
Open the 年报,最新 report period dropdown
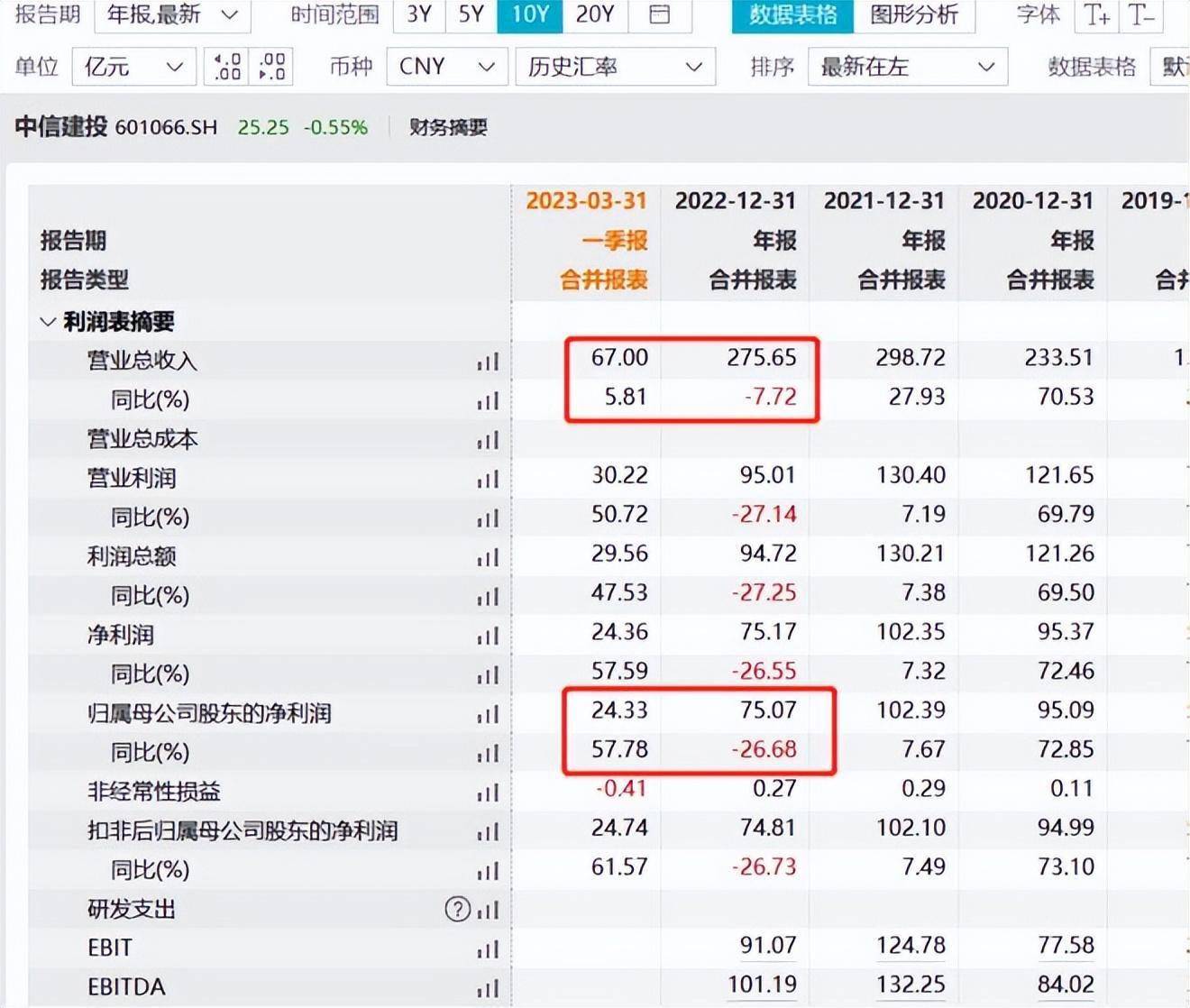(171, 14)
